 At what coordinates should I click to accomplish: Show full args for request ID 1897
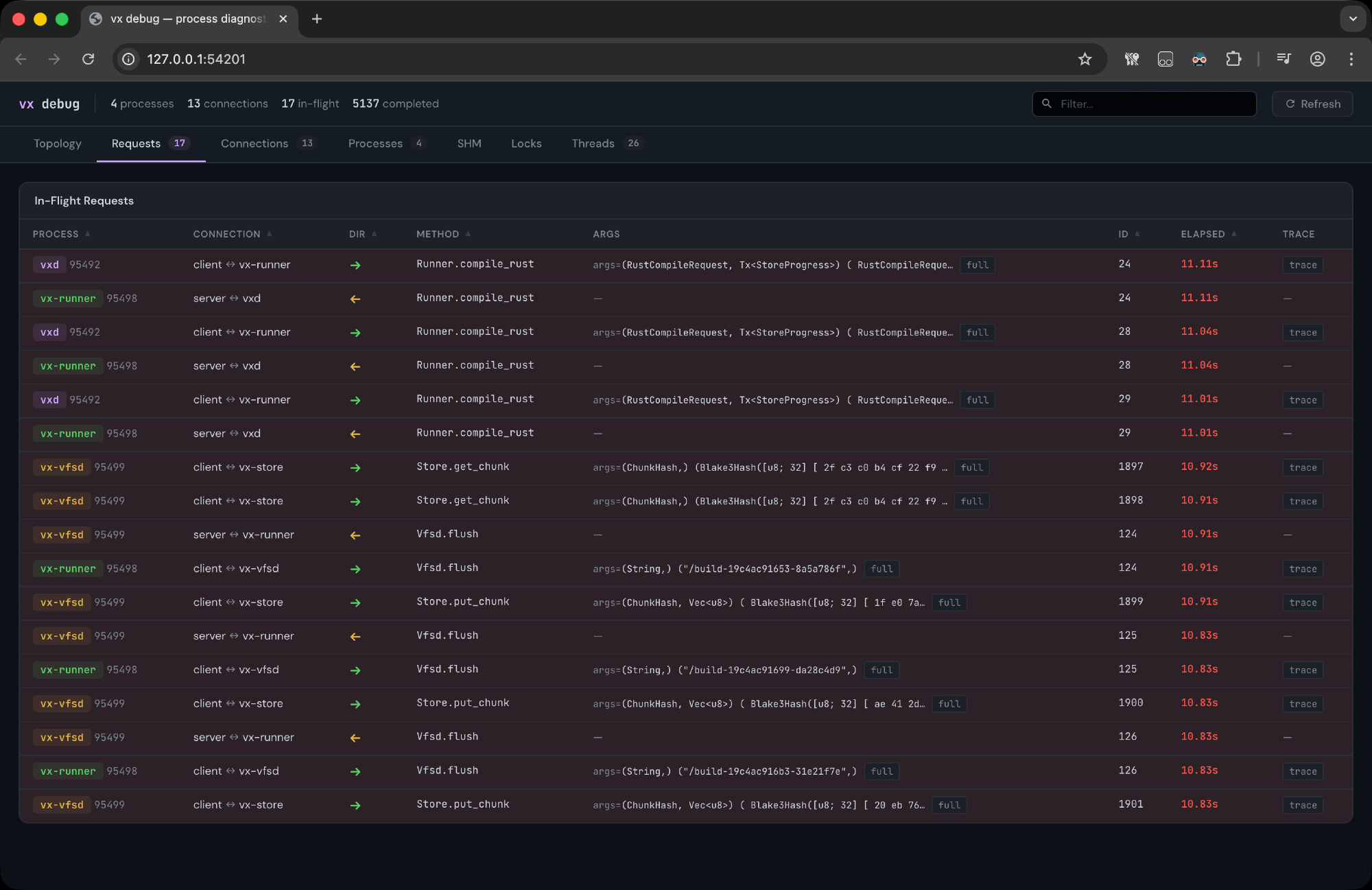point(971,467)
